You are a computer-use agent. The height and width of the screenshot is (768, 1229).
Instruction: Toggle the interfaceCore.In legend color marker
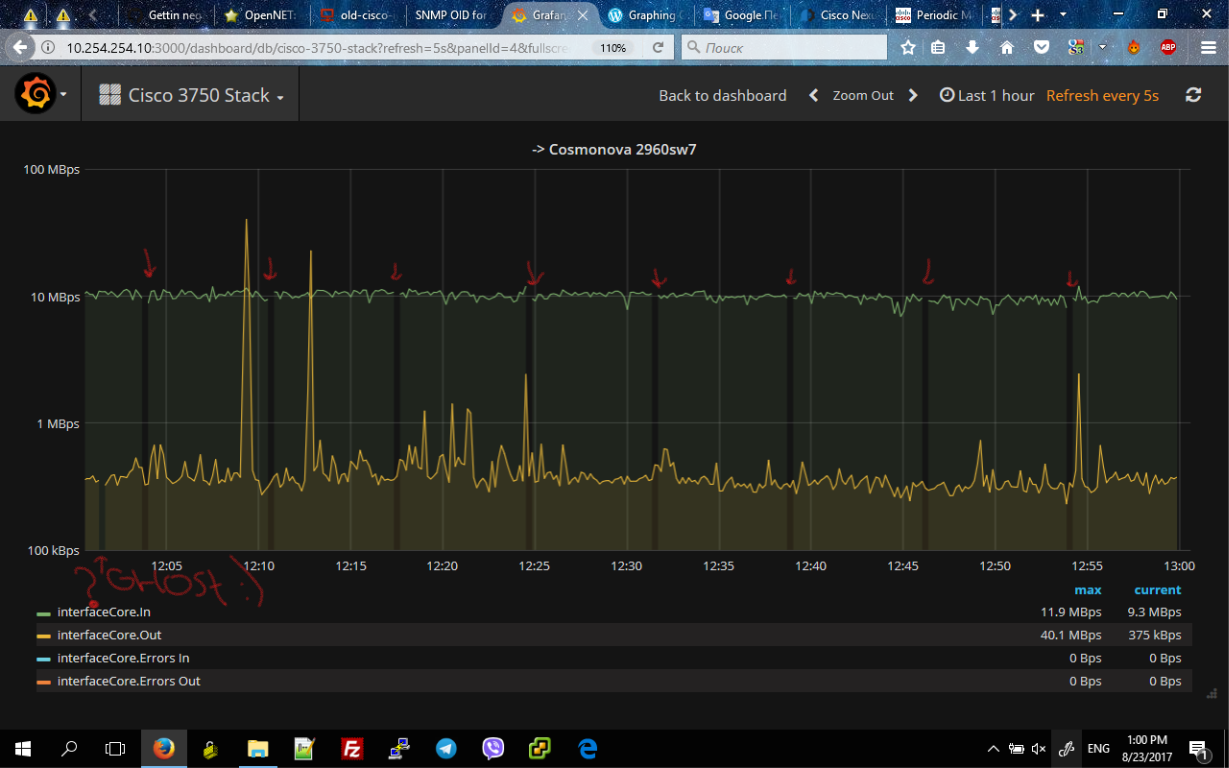(44, 611)
